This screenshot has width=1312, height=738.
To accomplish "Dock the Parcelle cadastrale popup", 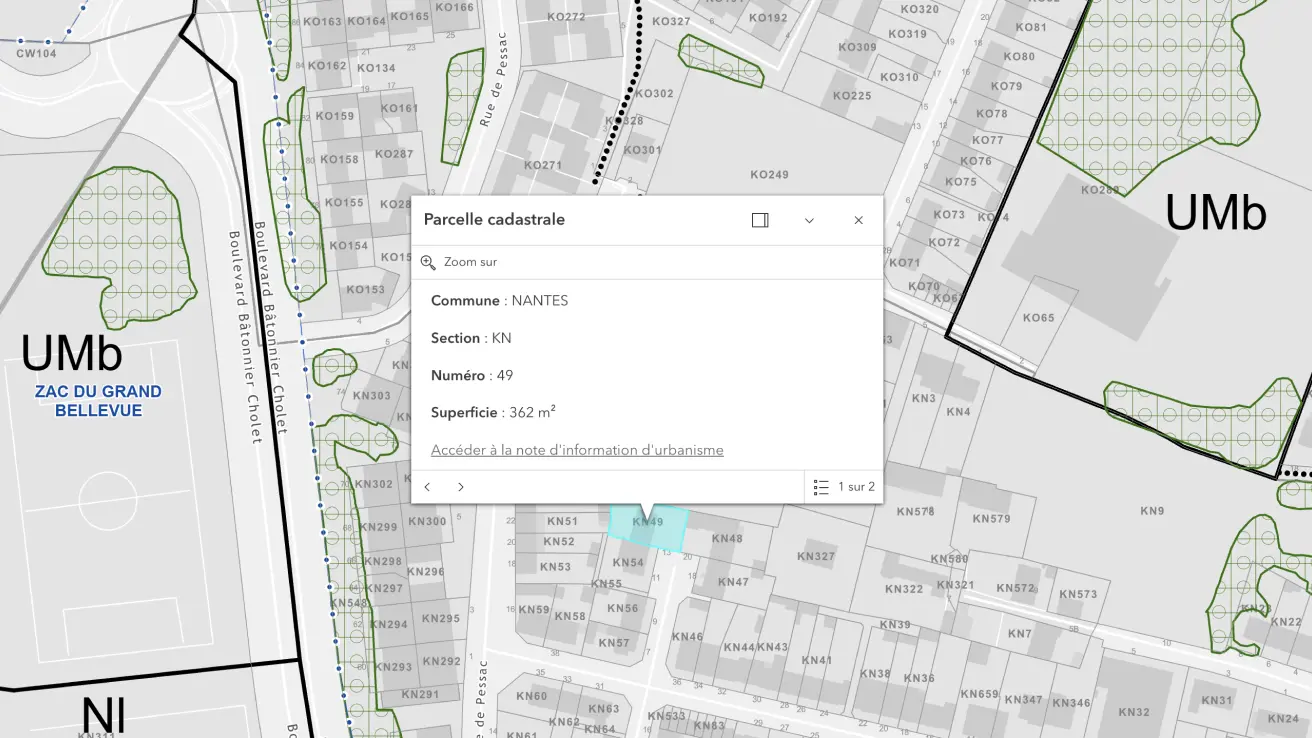I will (760, 220).
